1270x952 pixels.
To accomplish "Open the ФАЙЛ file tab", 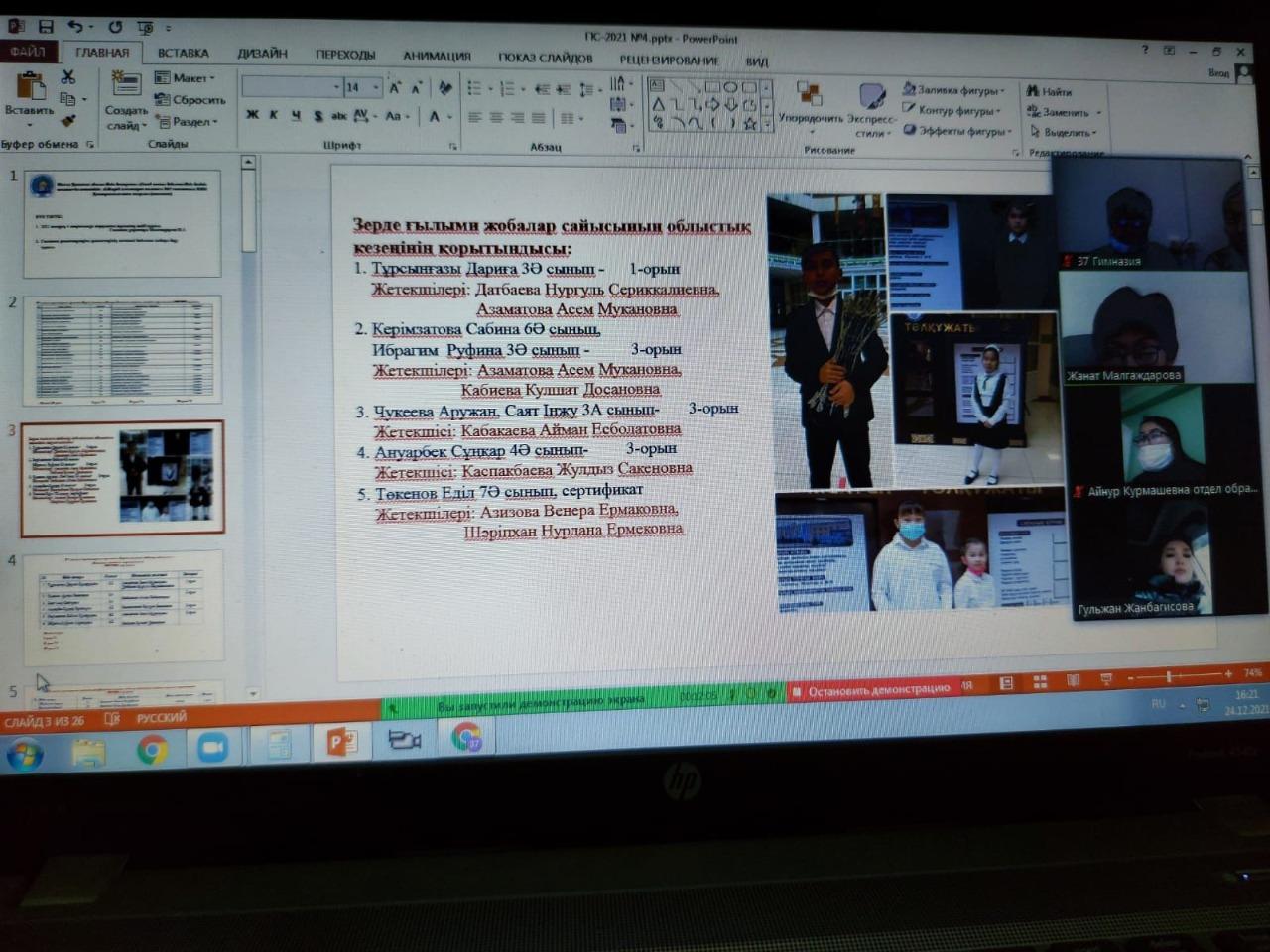I will (28, 51).
